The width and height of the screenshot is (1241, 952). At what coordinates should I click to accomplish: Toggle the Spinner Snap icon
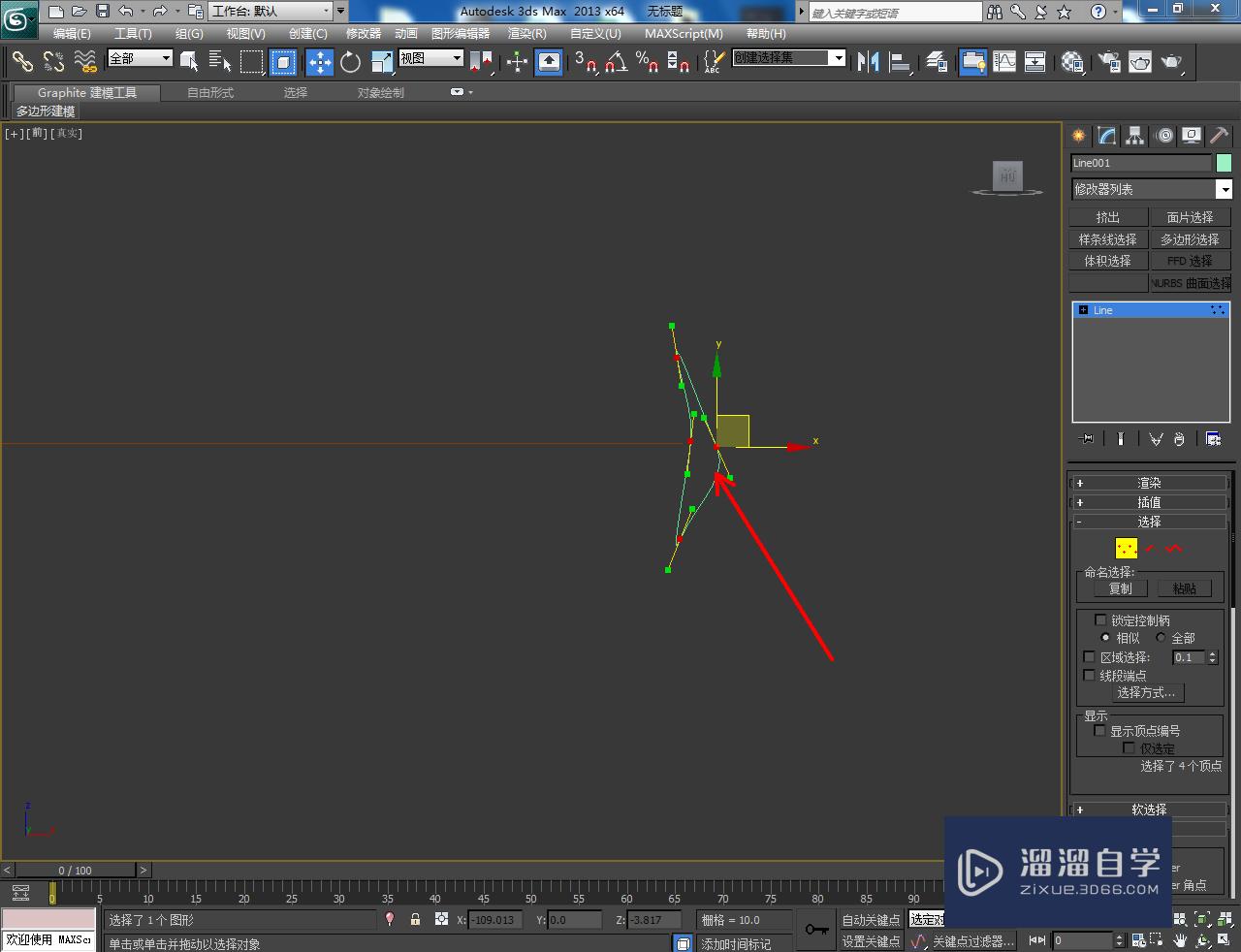tap(679, 62)
